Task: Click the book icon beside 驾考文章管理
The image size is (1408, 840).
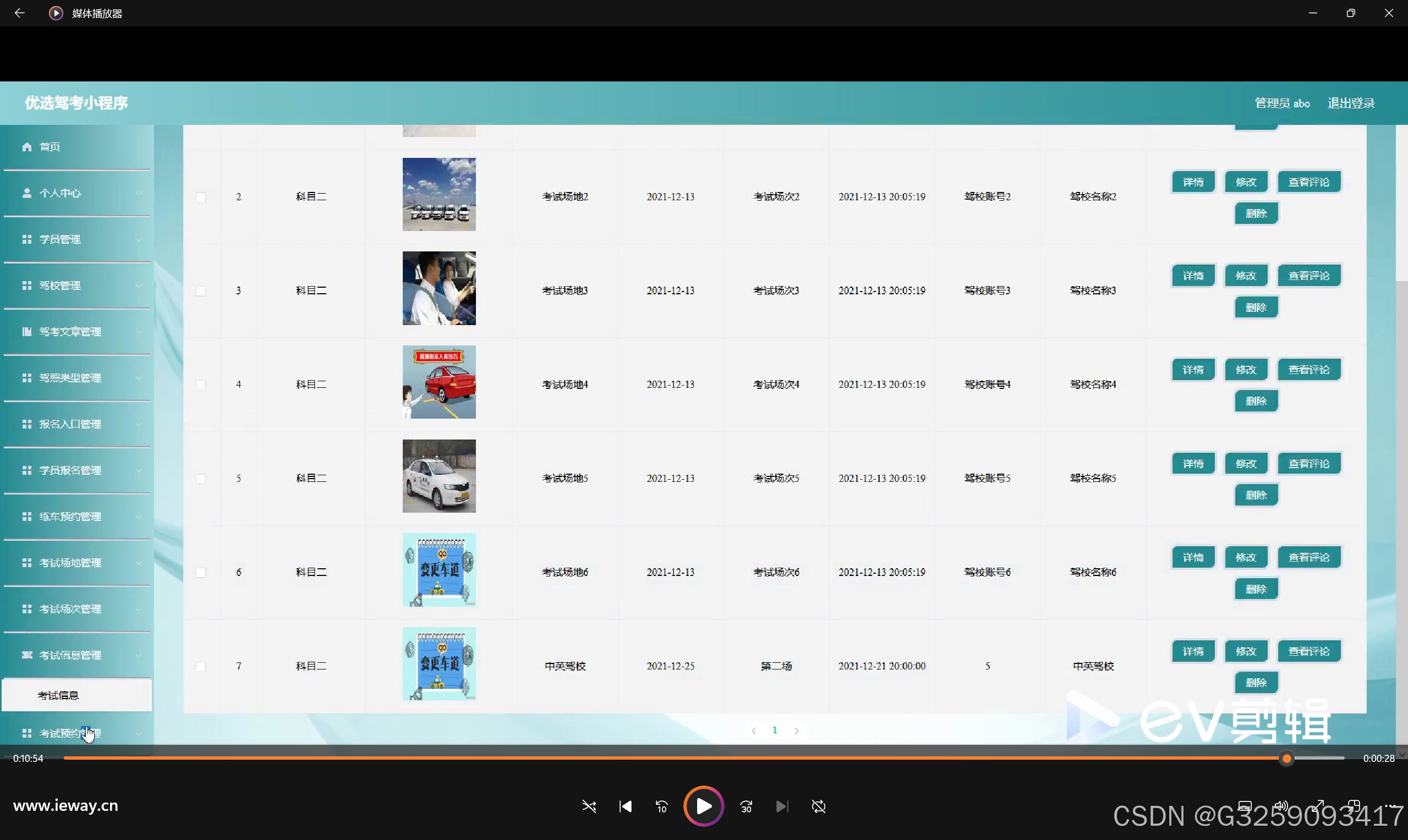Action: click(x=26, y=332)
